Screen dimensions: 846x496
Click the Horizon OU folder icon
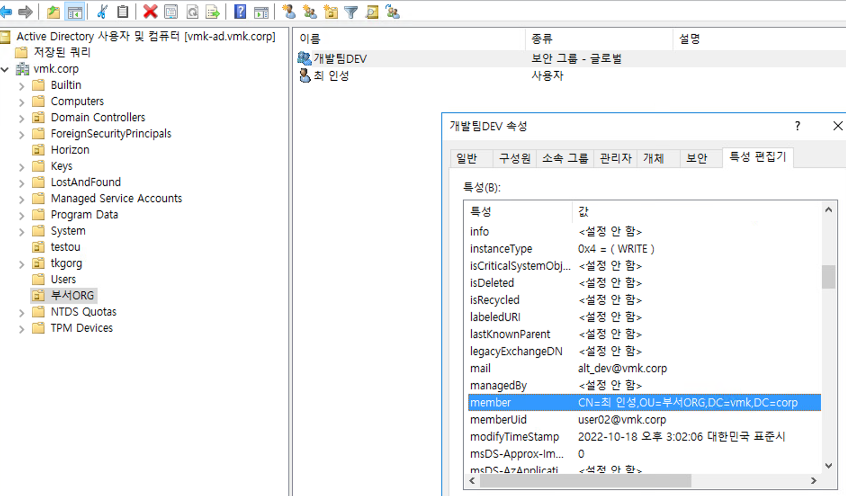38,150
